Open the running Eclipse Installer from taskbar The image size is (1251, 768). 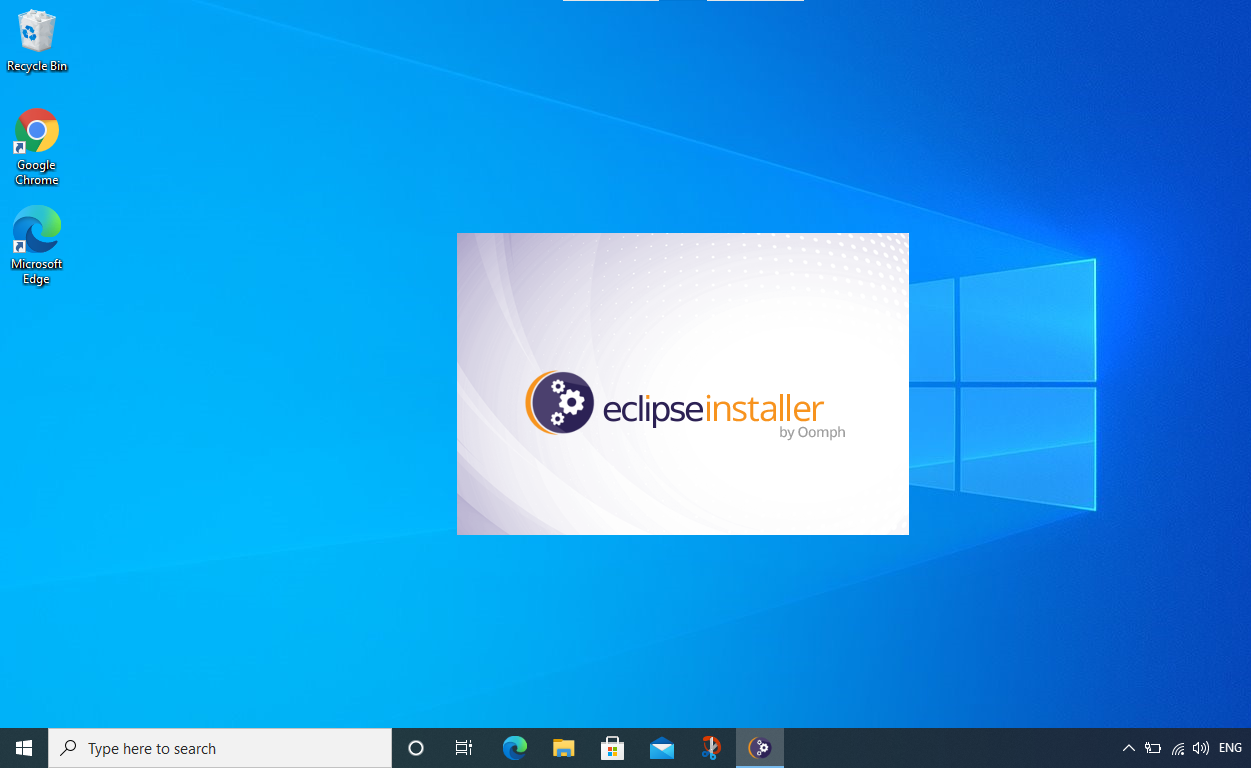click(x=759, y=747)
